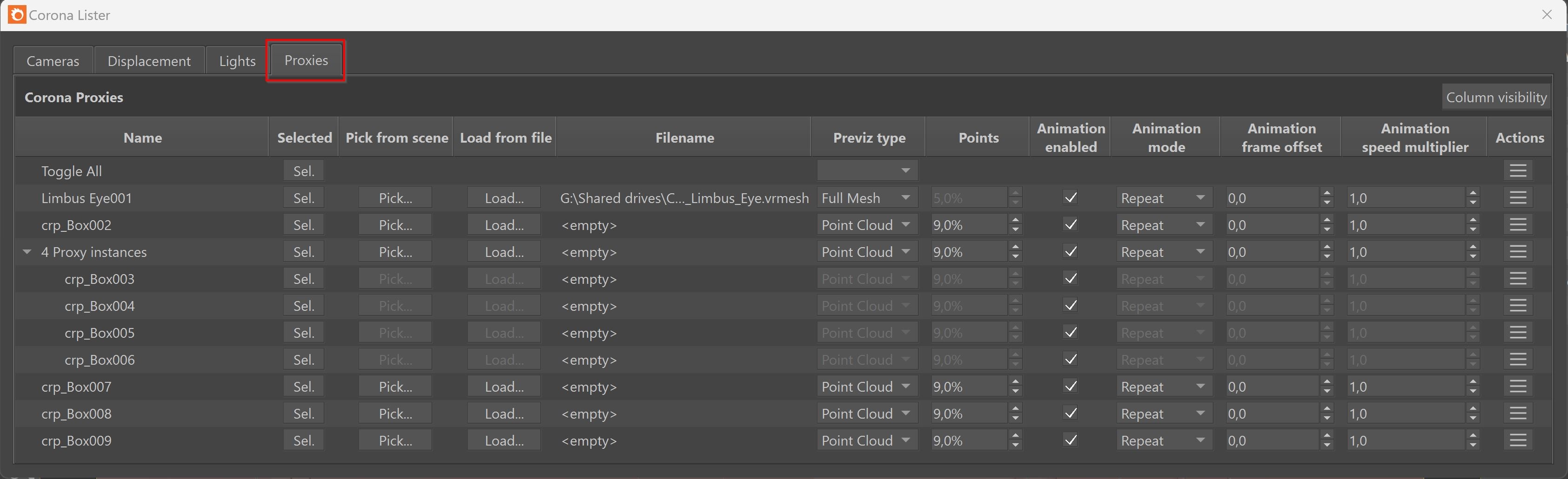Switch to the Cameras tab
Screen dimensions: 1568x479
click(53, 61)
